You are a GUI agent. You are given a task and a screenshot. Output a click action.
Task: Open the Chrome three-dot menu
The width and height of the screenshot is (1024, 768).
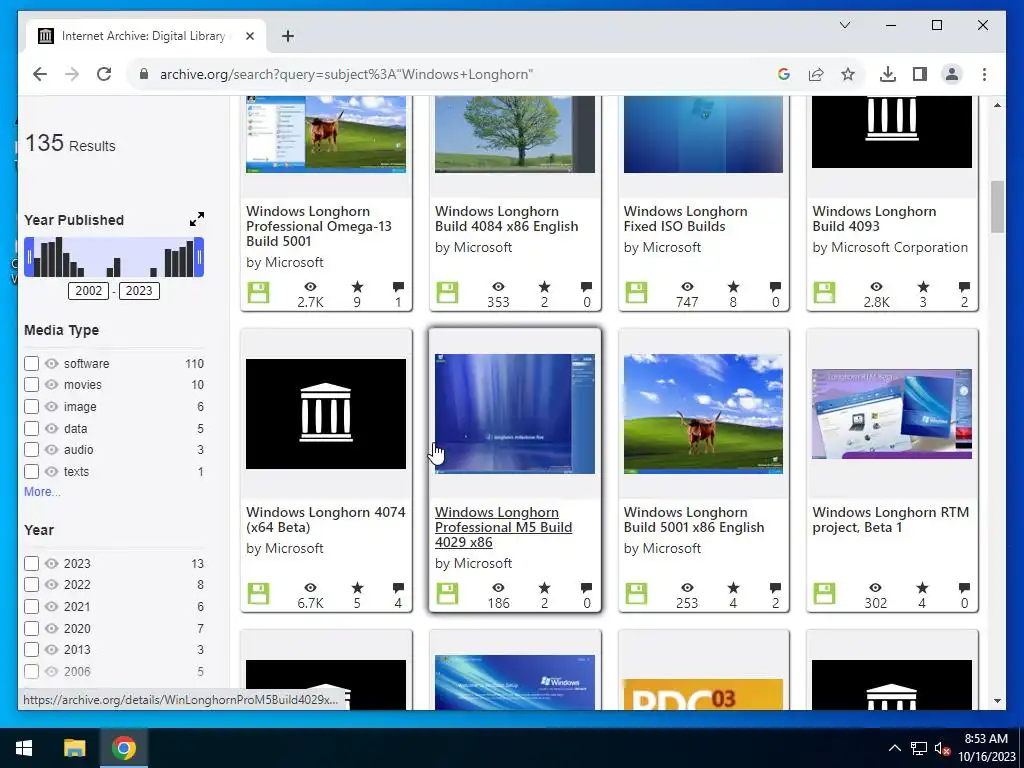984,74
